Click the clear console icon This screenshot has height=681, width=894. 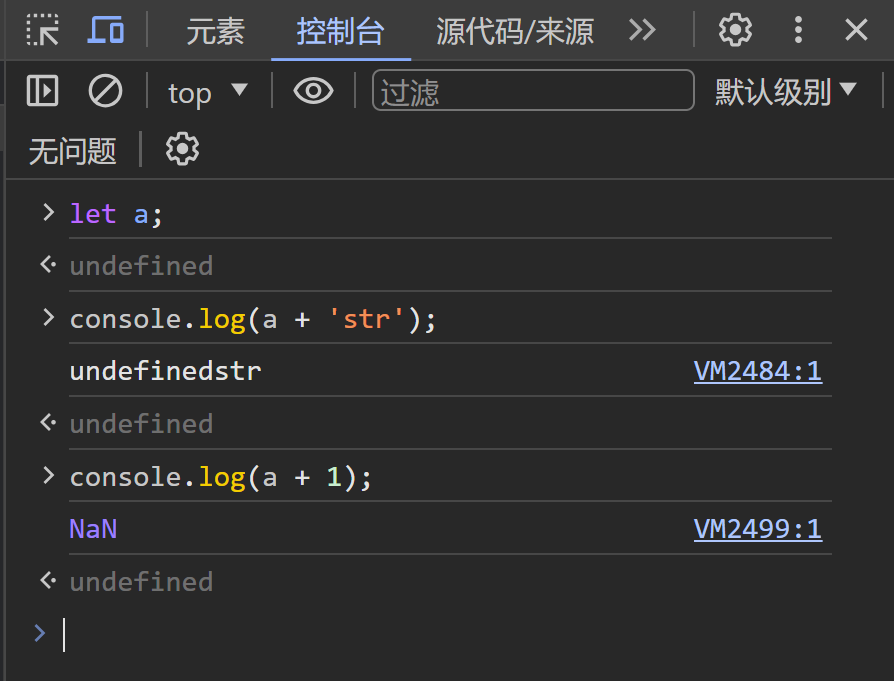pyautogui.click(x=106, y=91)
